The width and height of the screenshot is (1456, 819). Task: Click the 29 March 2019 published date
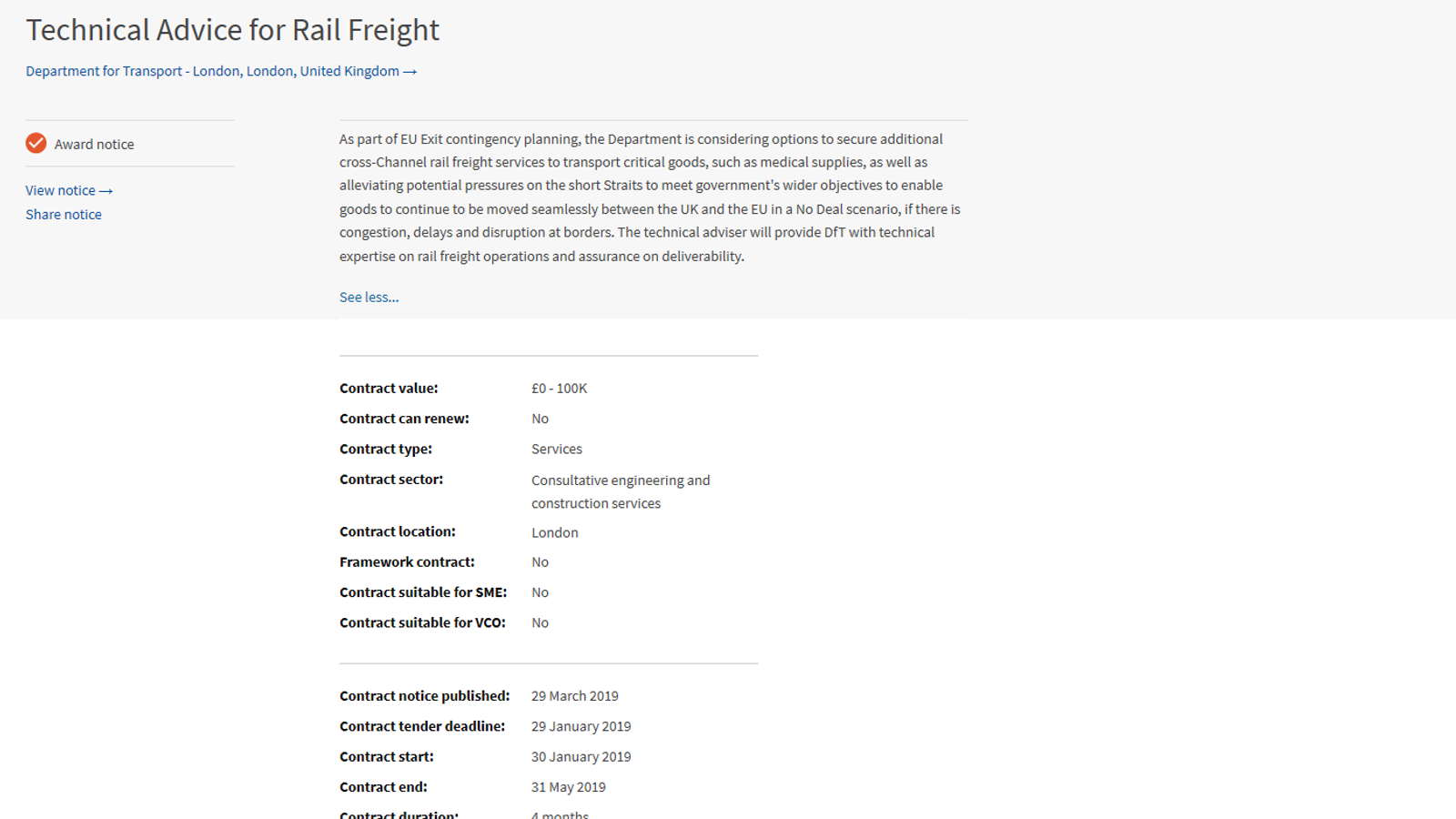574,696
